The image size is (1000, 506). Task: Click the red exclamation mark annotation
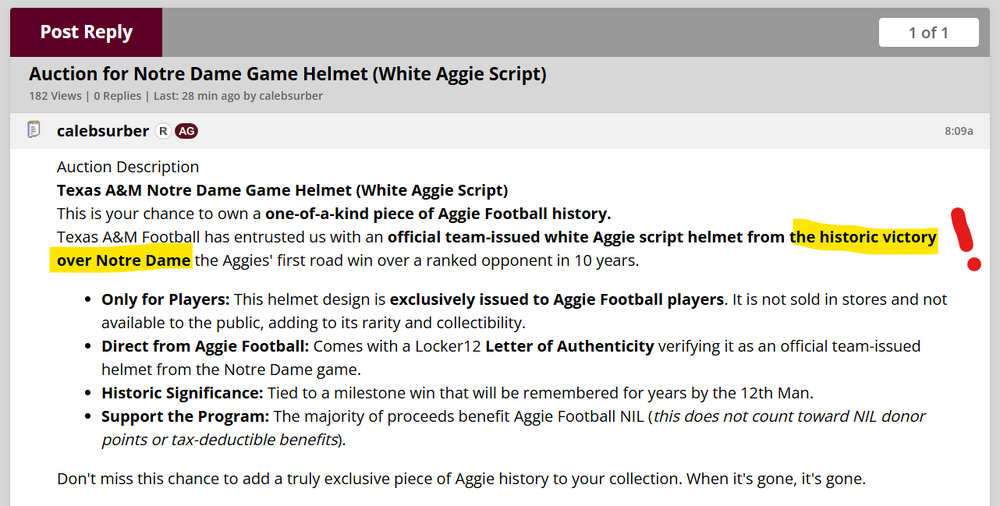coord(966,240)
